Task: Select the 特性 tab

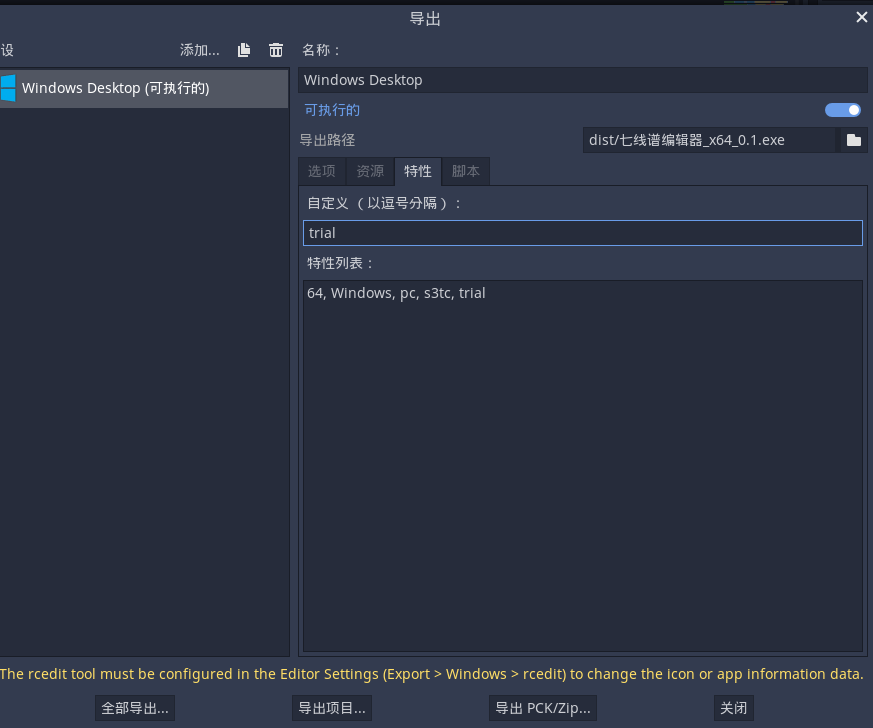Action: (x=418, y=171)
